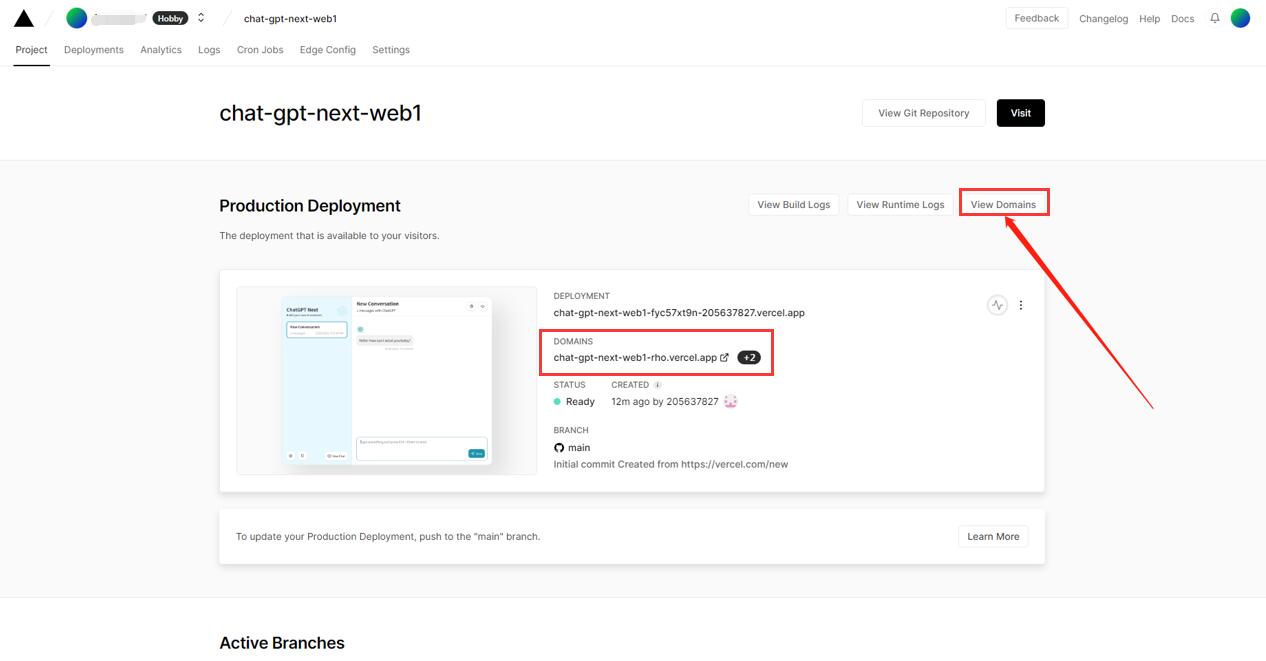Switch to the Cron Jobs tab

tap(260, 50)
